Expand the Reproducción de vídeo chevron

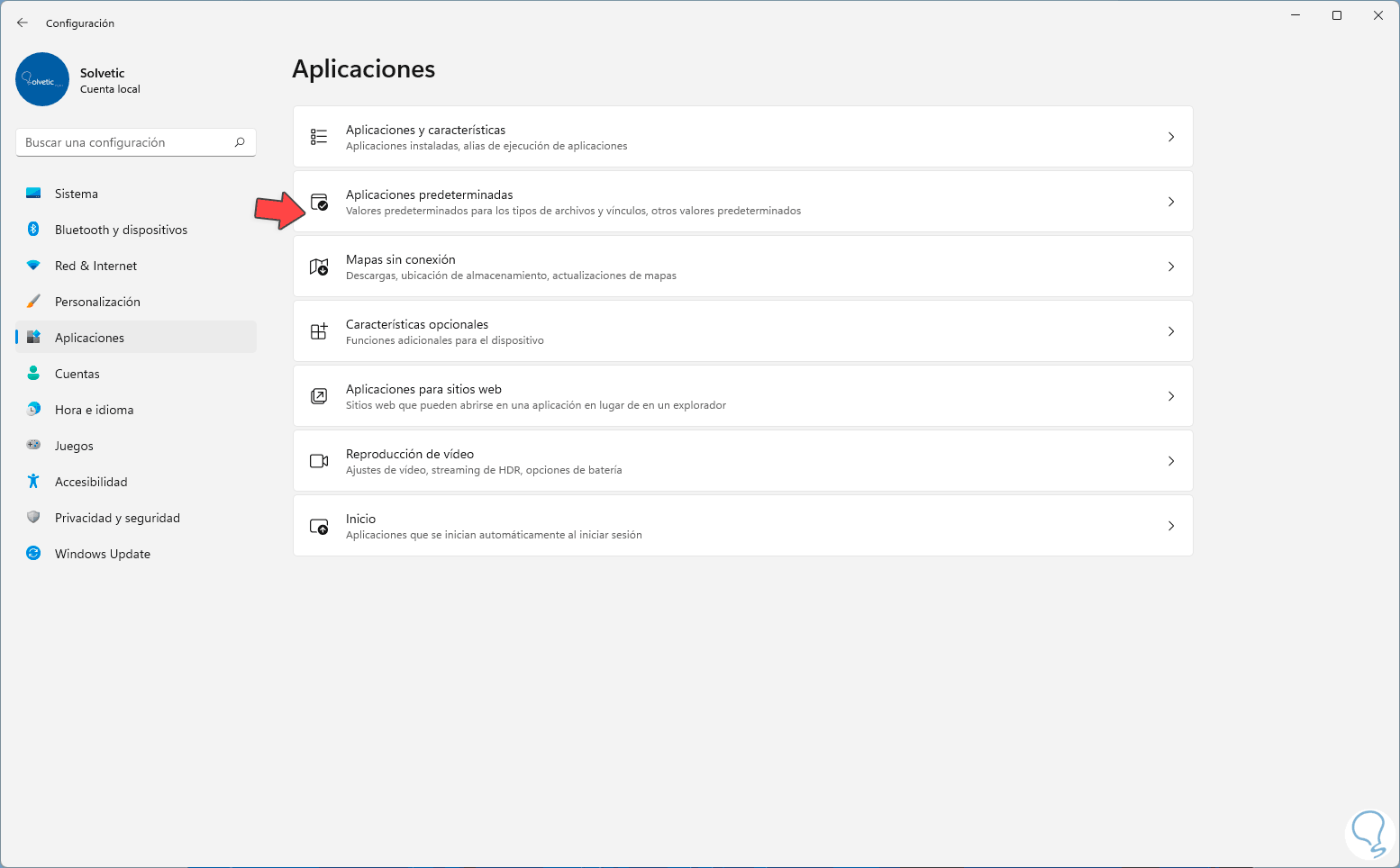[x=1171, y=461]
